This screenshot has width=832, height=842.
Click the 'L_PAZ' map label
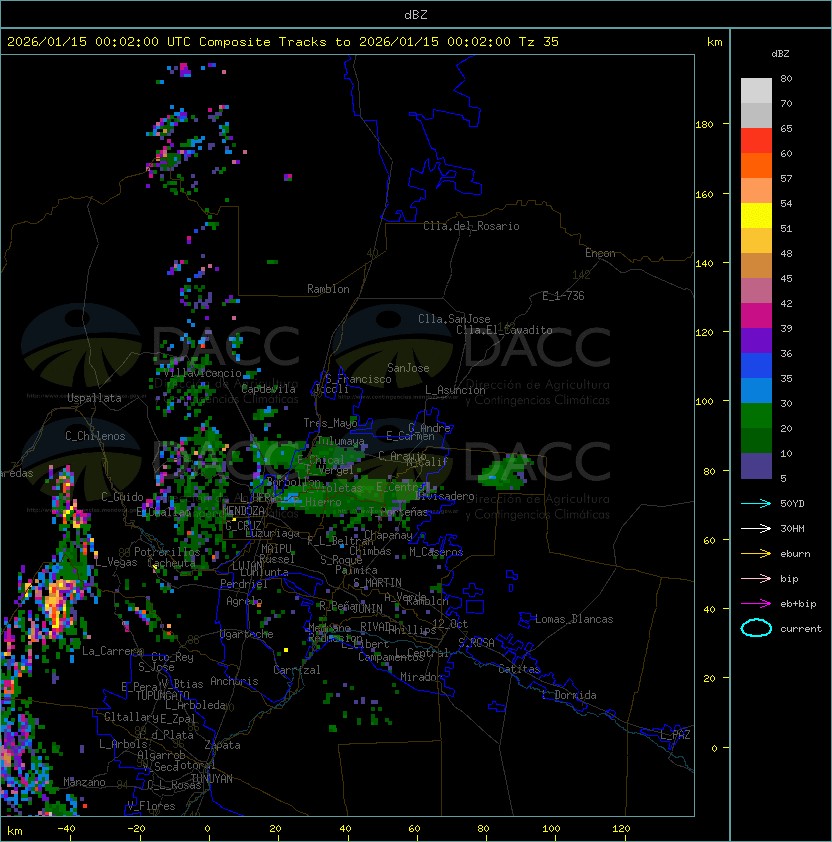(675, 735)
